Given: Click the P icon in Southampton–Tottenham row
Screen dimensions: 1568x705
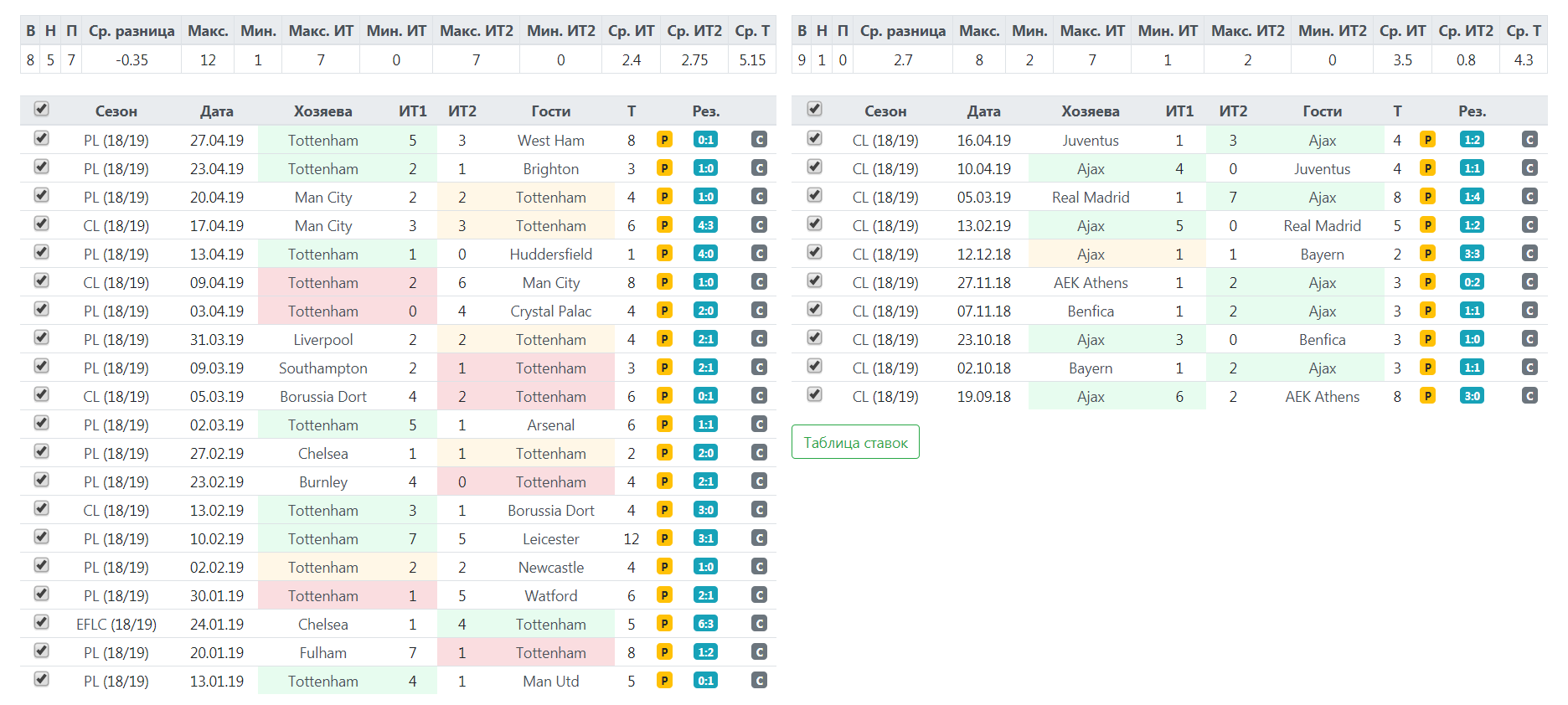Looking at the screenshot, I should [x=664, y=368].
